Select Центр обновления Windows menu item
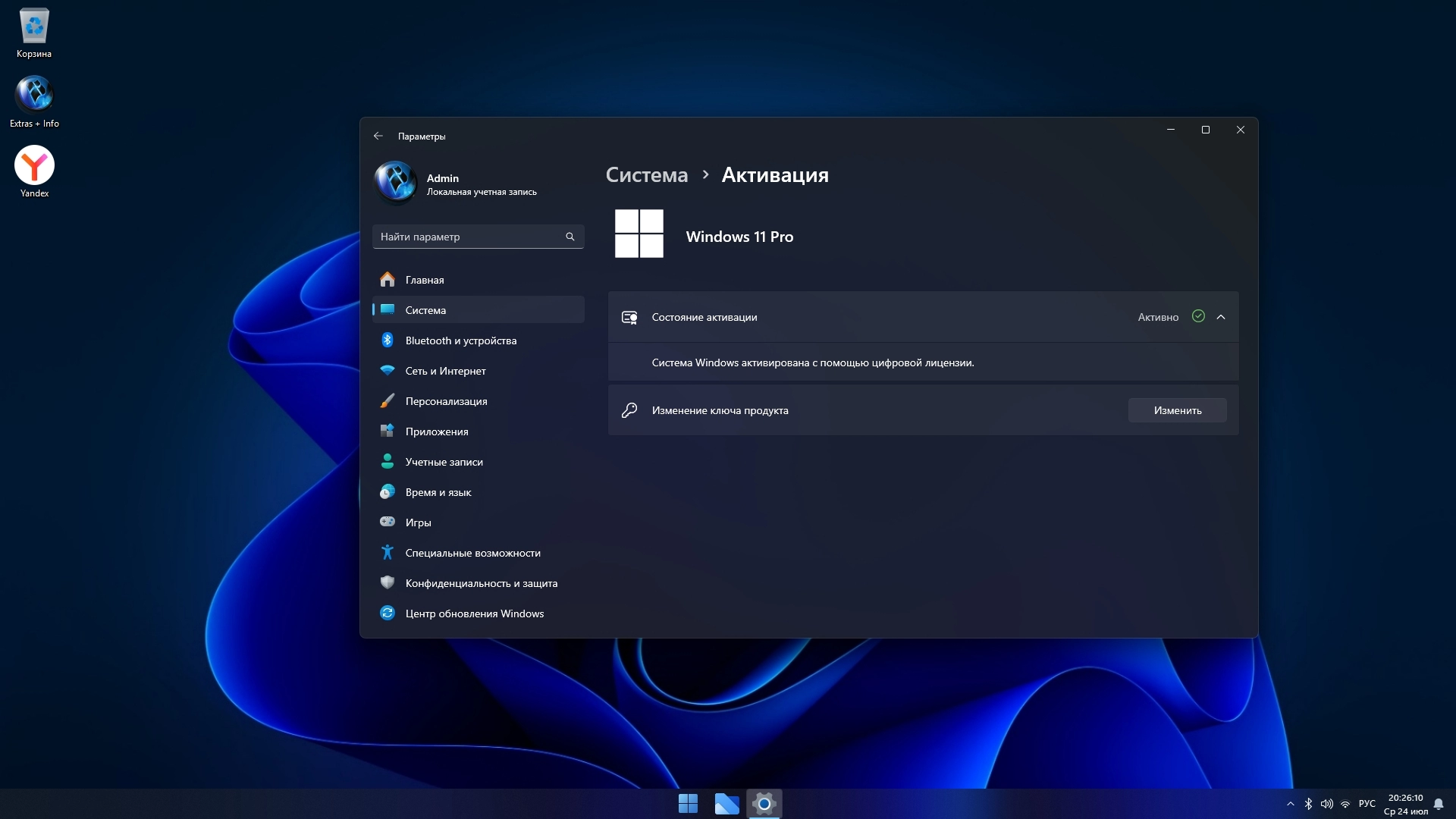This screenshot has height=819, width=1456. tap(474, 613)
